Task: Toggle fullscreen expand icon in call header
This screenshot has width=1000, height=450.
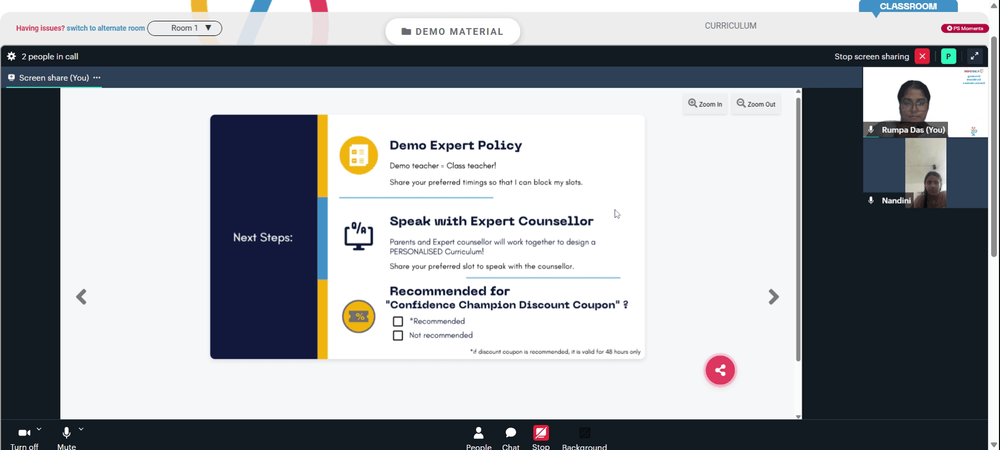Action: [974, 56]
